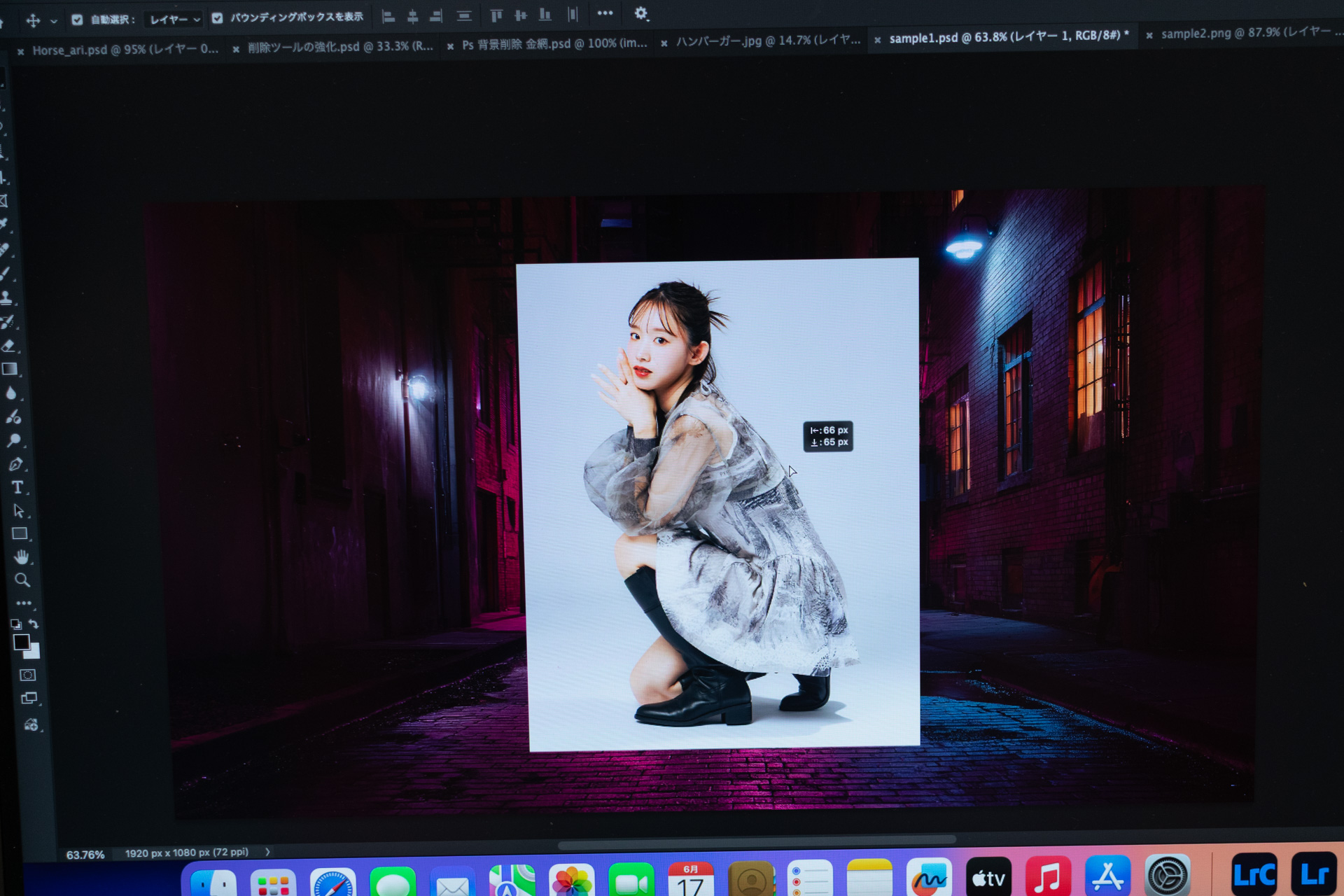Open System Settings from the Dock
Viewport: 1344px width, 896px height.
point(1167,875)
